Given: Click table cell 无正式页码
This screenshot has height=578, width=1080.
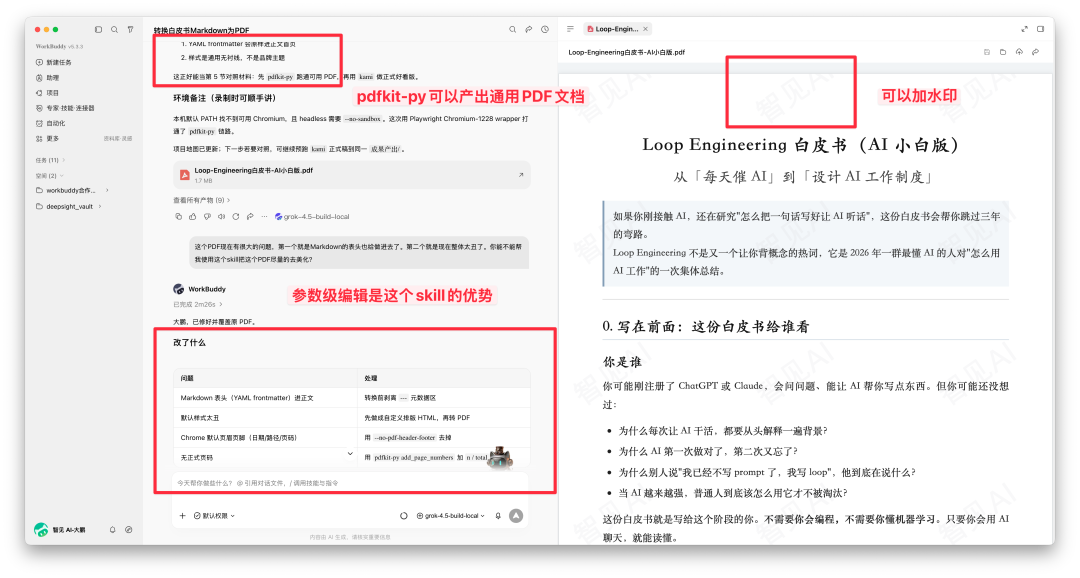Looking at the screenshot, I should click(x=196, y=457).
